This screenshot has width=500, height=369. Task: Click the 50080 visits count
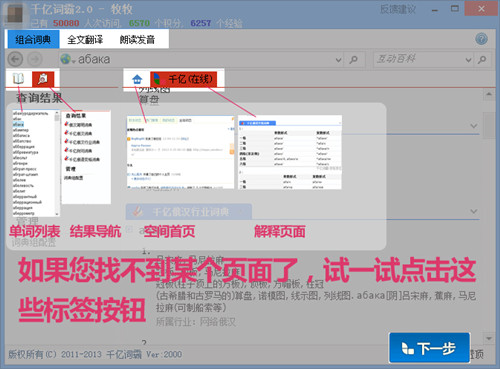point(66,23)
